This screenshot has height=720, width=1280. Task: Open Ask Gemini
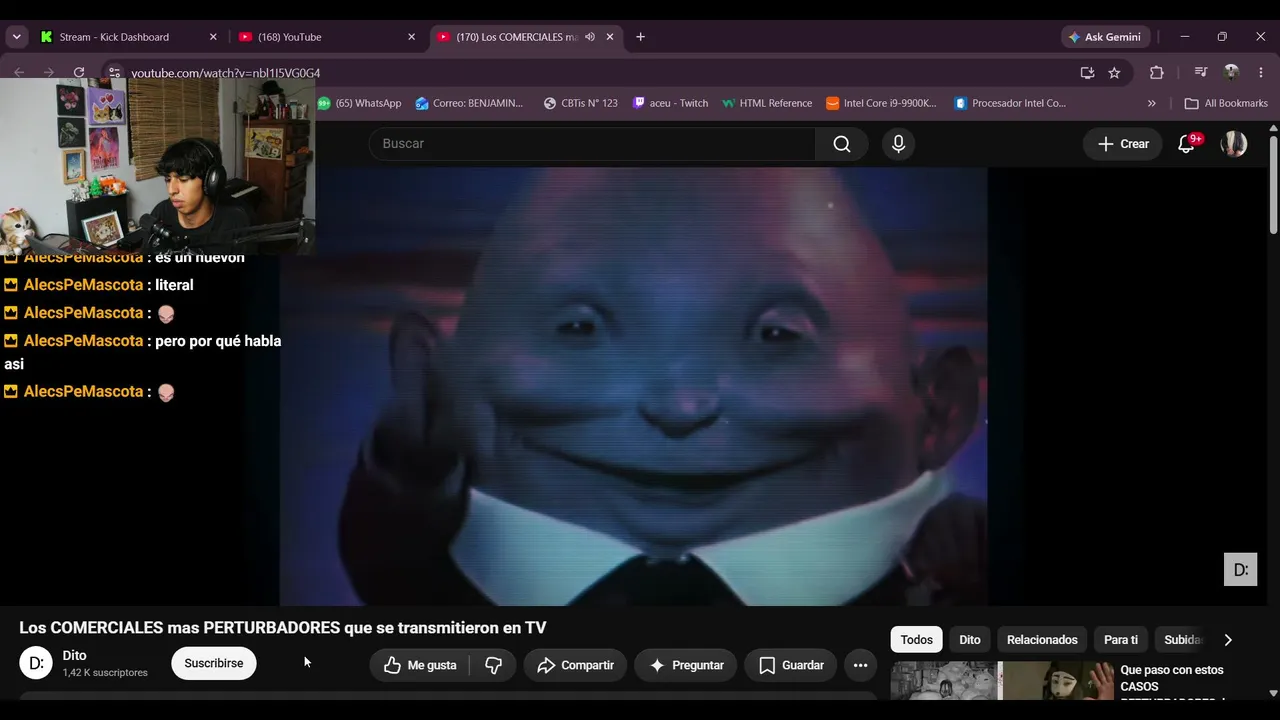click(x=1105, y=37)
